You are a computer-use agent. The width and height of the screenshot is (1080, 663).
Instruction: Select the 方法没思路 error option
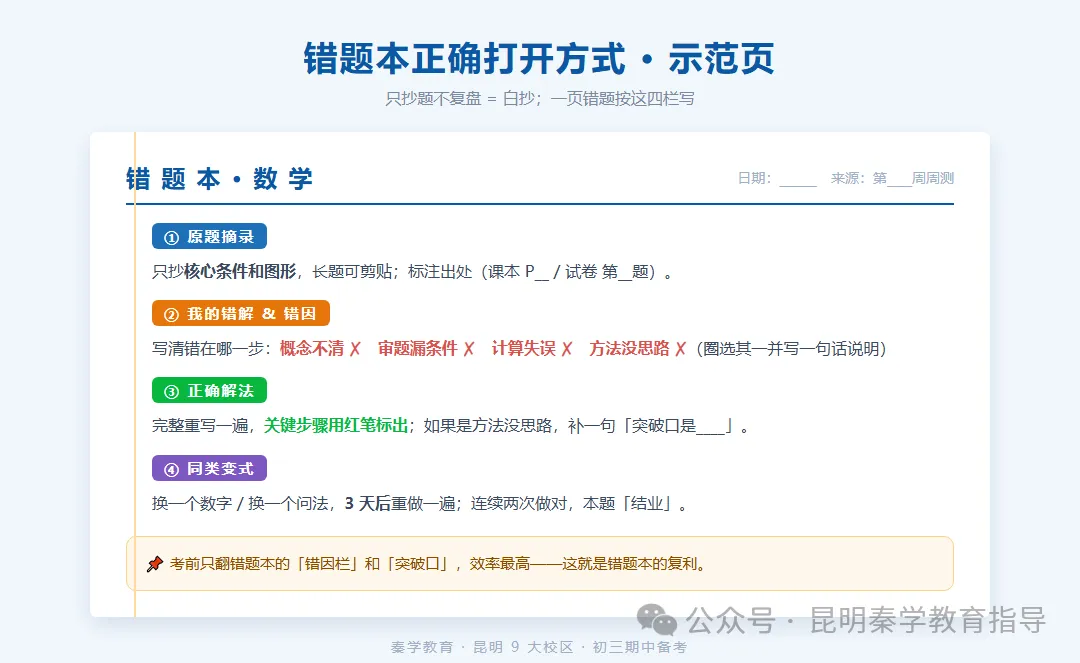point(638,348)
